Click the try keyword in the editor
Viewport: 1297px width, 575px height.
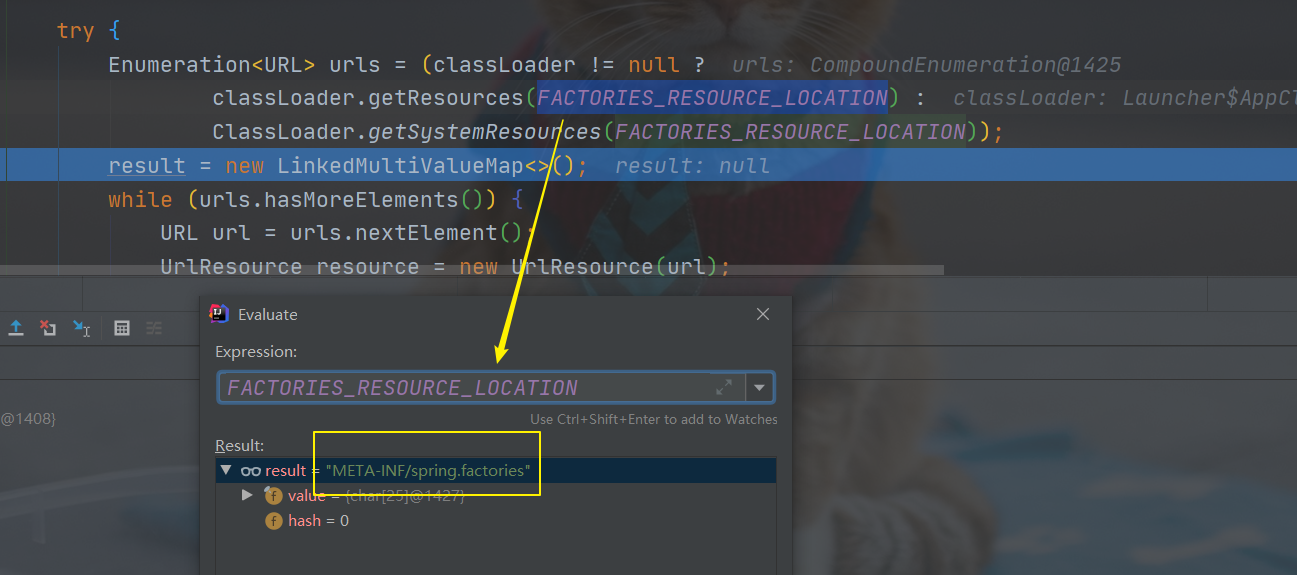(75, 31)
